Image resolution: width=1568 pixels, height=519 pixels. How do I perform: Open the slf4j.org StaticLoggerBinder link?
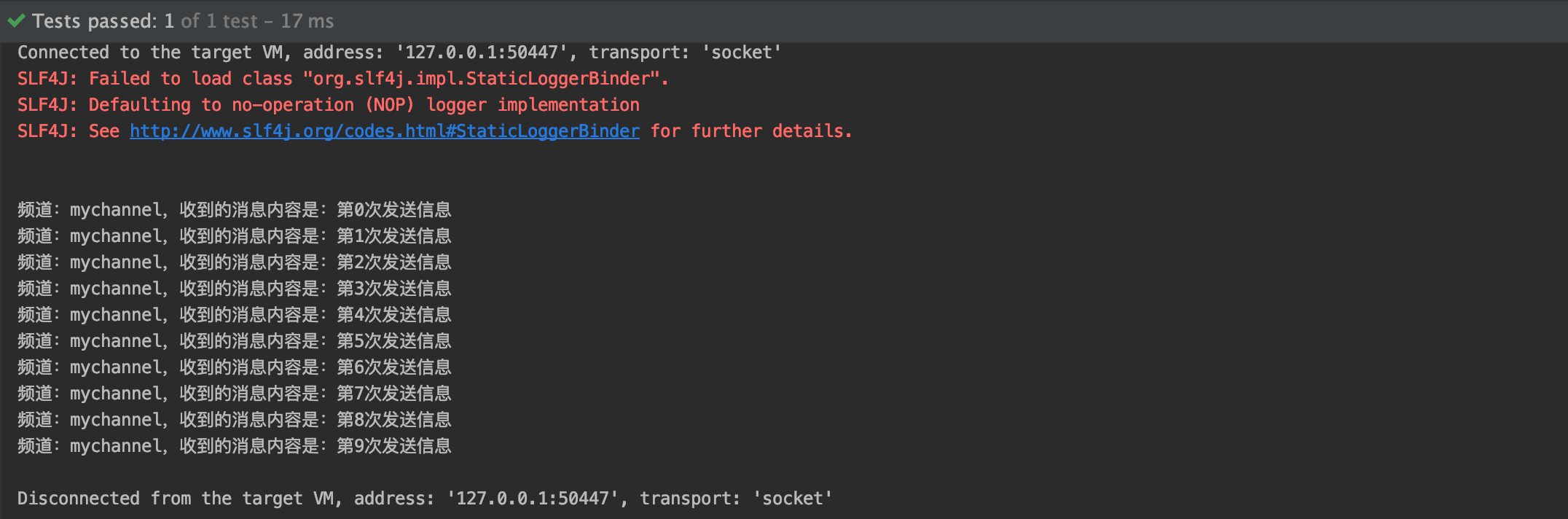pos(384,131)
